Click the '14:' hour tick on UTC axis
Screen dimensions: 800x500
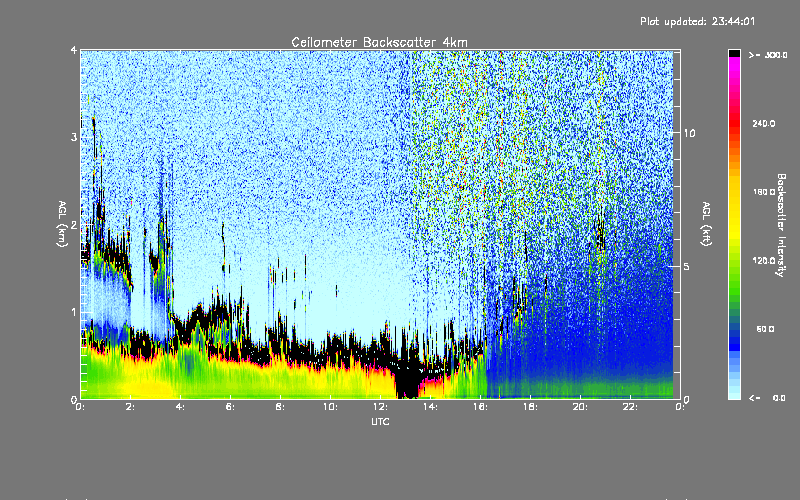point(431,407)
